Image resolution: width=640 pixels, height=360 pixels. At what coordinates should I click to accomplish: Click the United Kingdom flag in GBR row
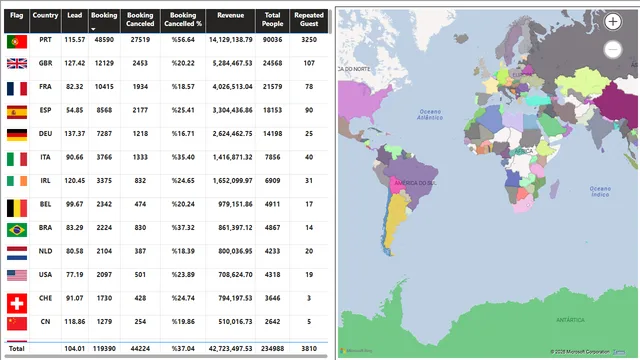(17, 64)
